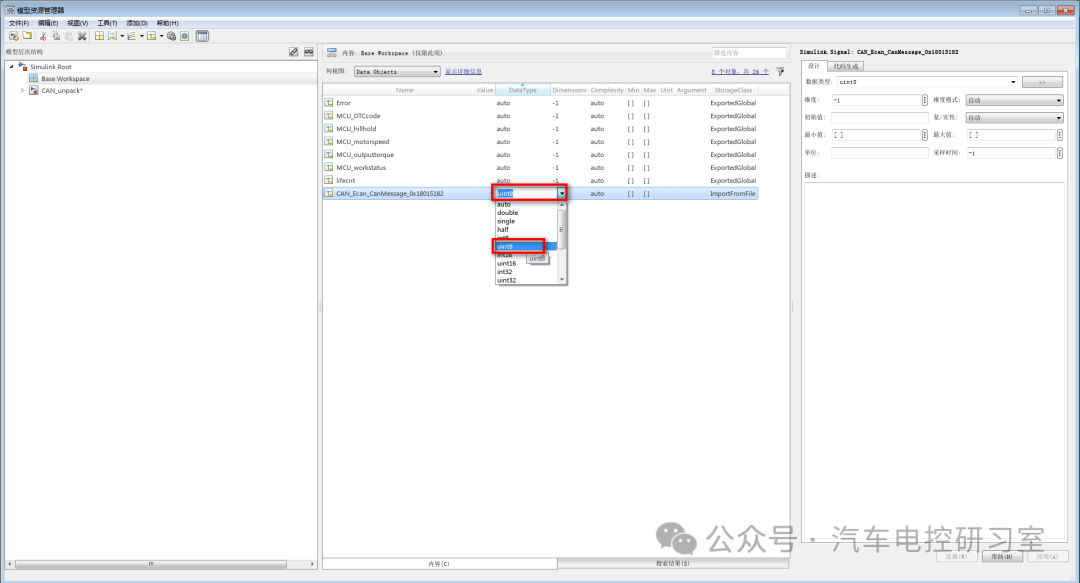
Task: Open the 维度模式 dropdown
Action: pos(1014,100)
